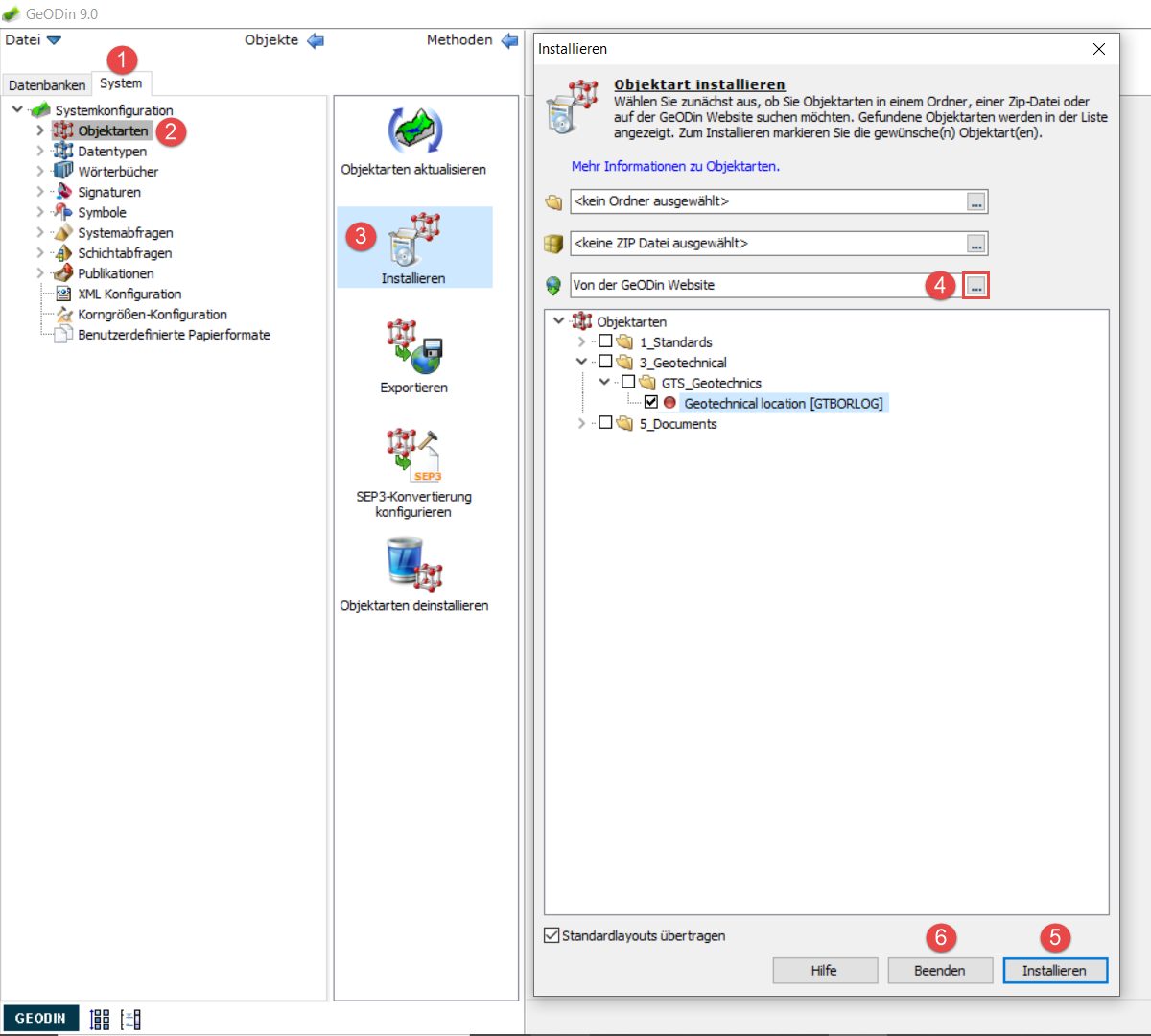Image resolution: width=1151 pixels, height=1036 pixels.
Task: Click the GEODIN logo button
Action: click(40, 1019)
